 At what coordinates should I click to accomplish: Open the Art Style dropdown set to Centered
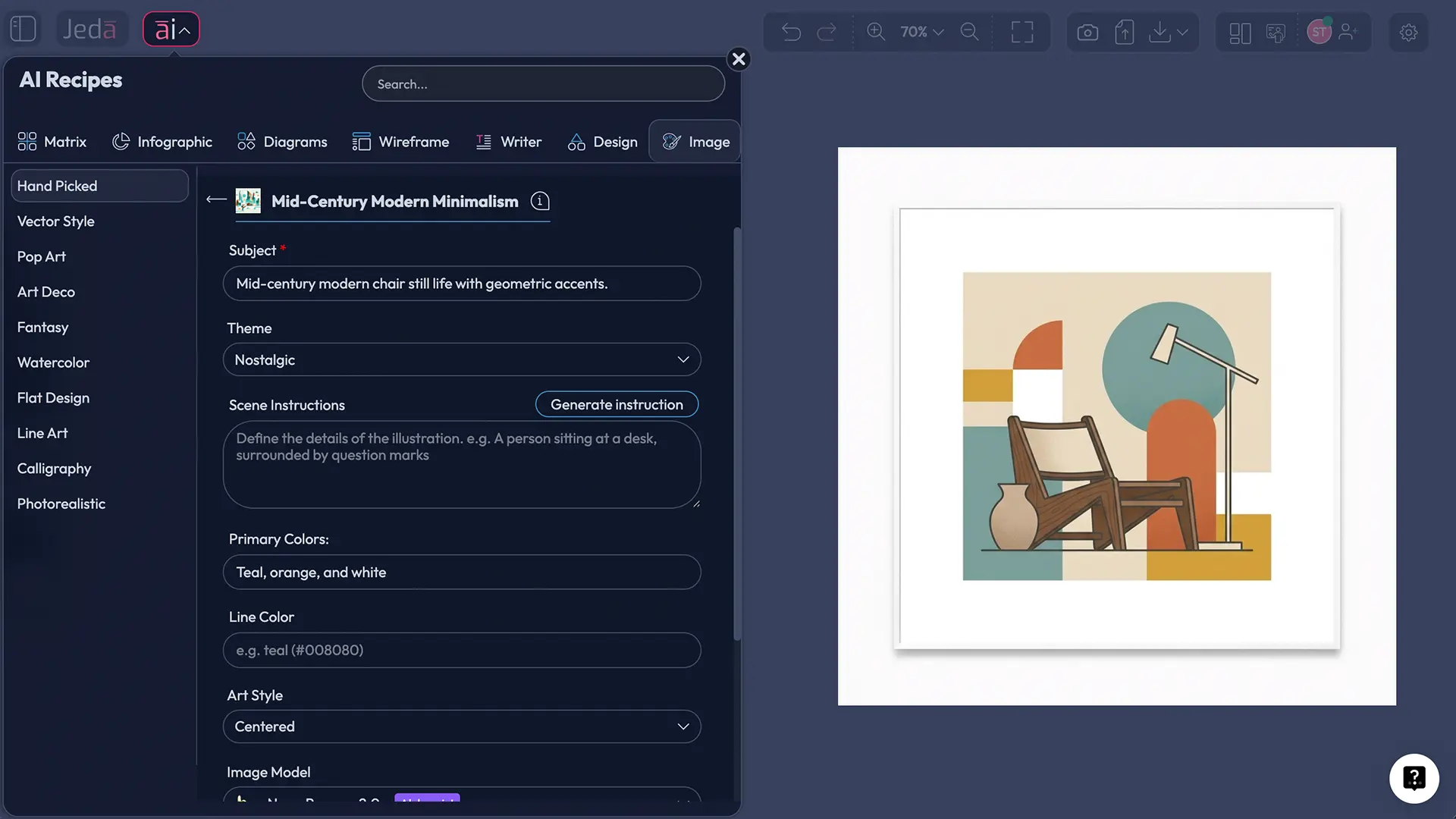click(x=462, y=726)
